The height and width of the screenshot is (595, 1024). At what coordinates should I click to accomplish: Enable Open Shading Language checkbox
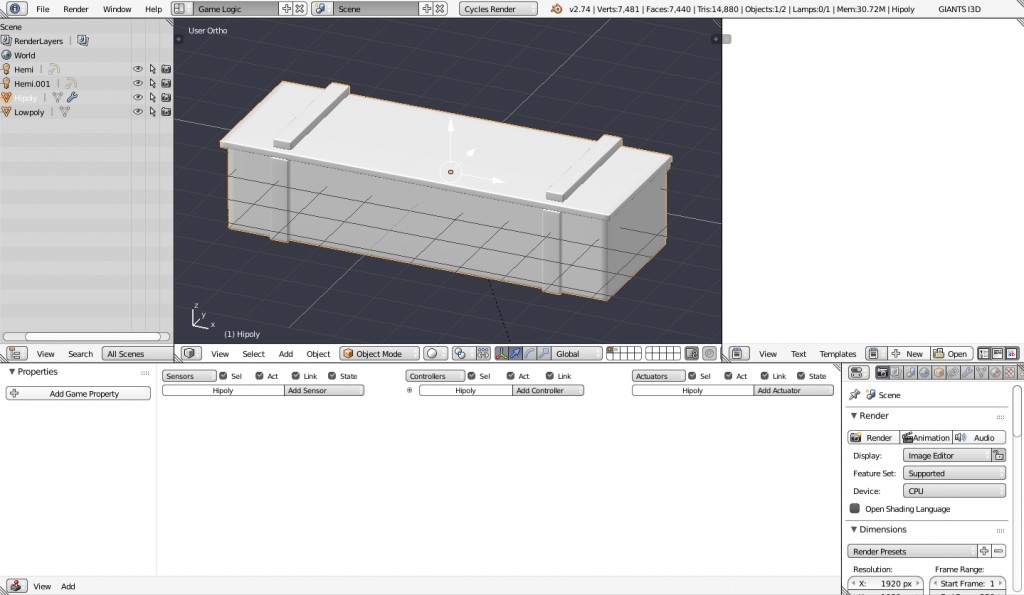[x=853, y=508]
